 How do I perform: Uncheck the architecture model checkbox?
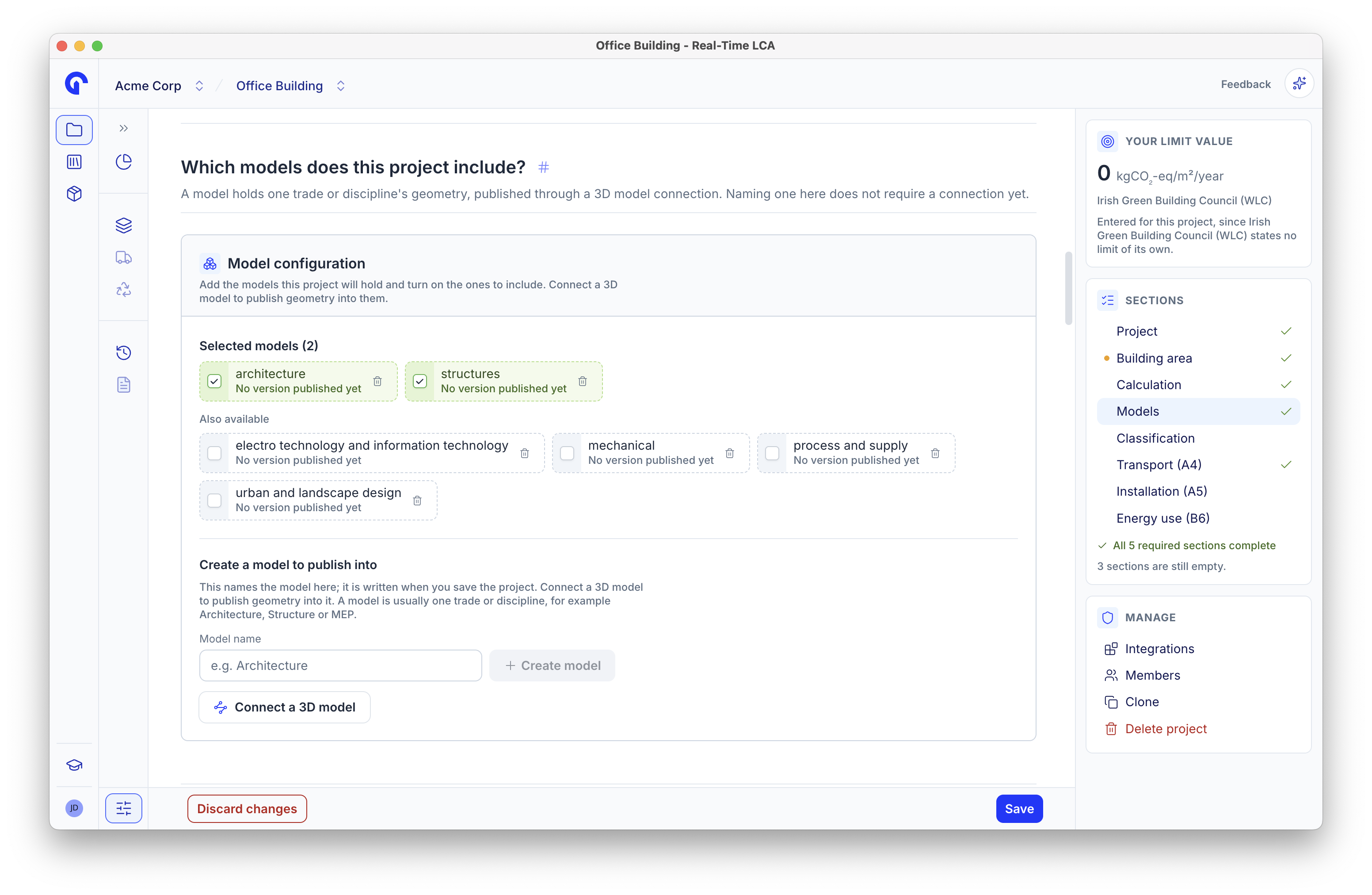[x=214, y=381]
